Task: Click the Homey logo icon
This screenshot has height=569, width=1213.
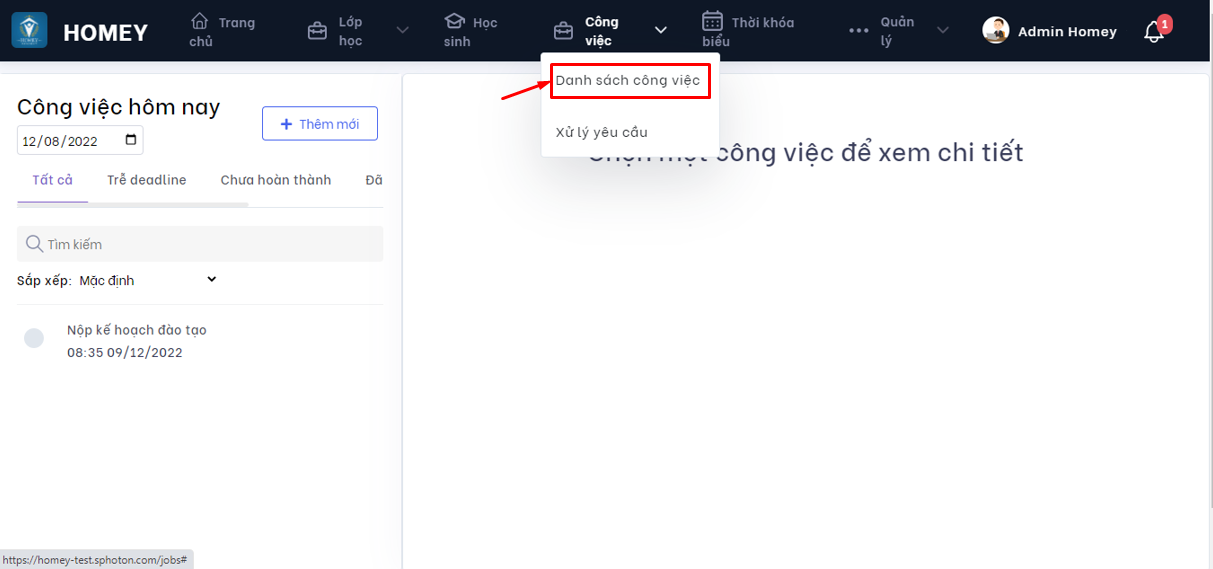Action: [x=29, y=31]
